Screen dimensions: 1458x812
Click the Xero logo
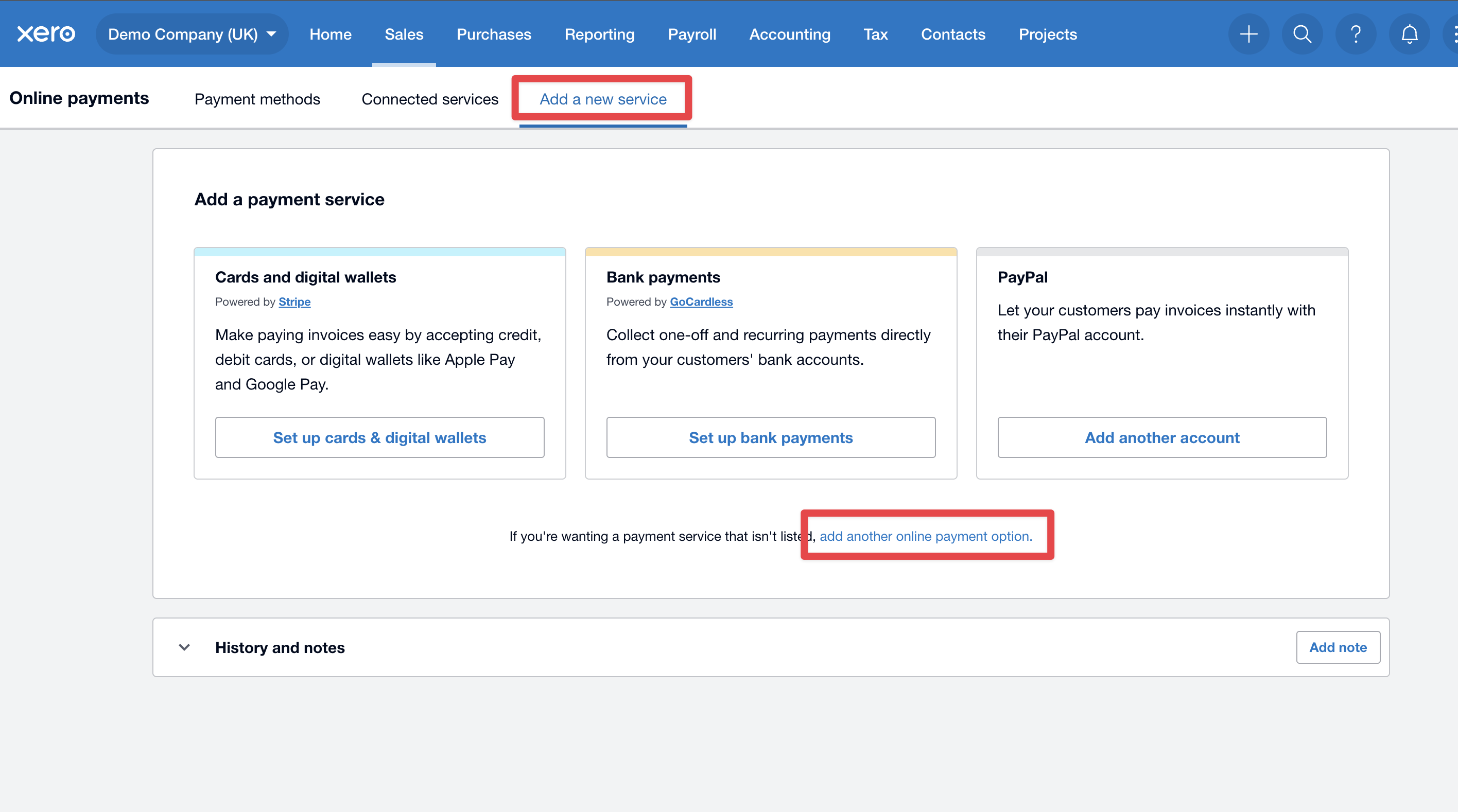tap(46, 34)
